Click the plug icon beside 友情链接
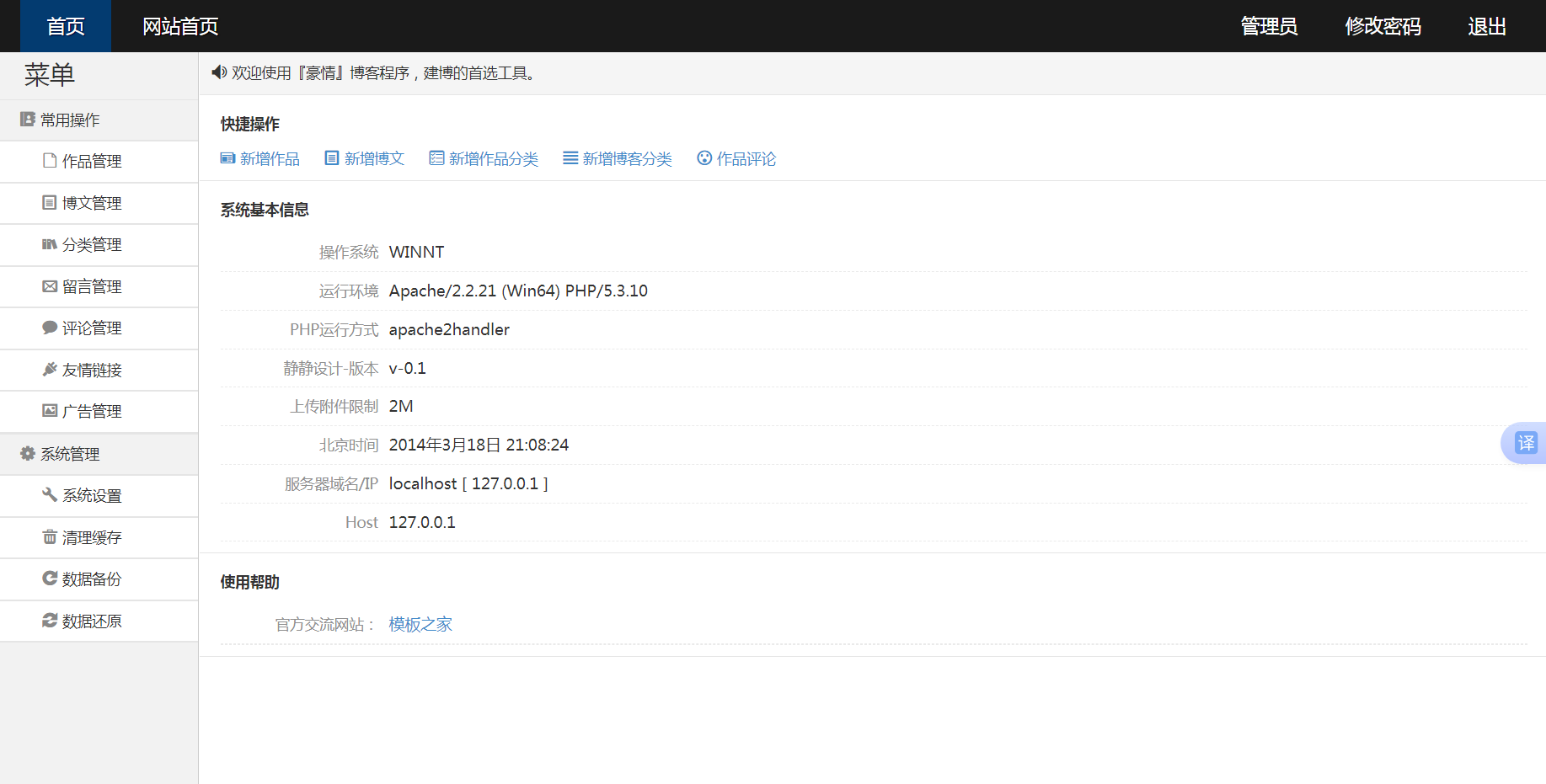Viewport: 1546px width, 784px height. coord(50,370)
